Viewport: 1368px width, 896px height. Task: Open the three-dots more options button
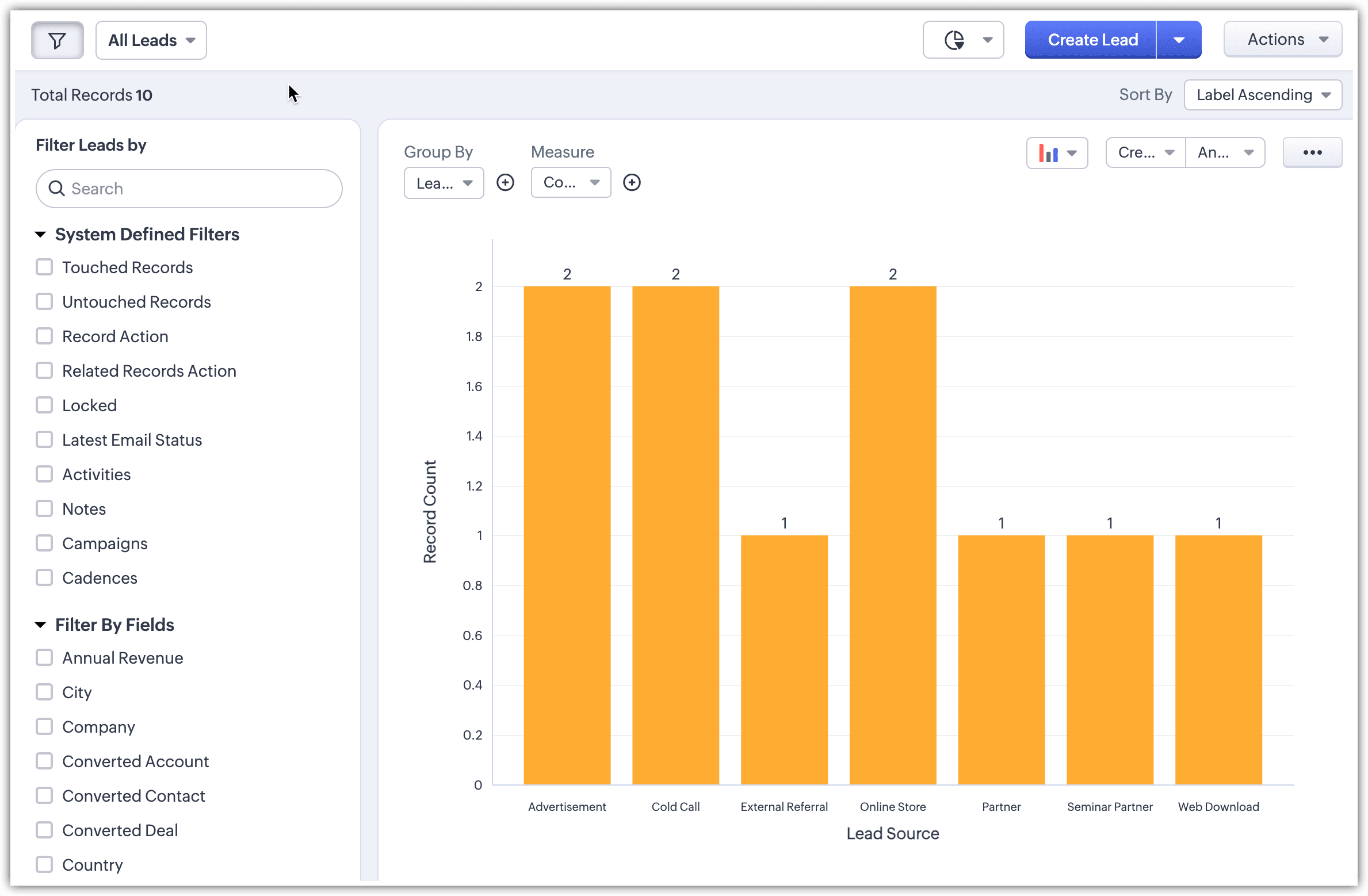pos(1312,152)
